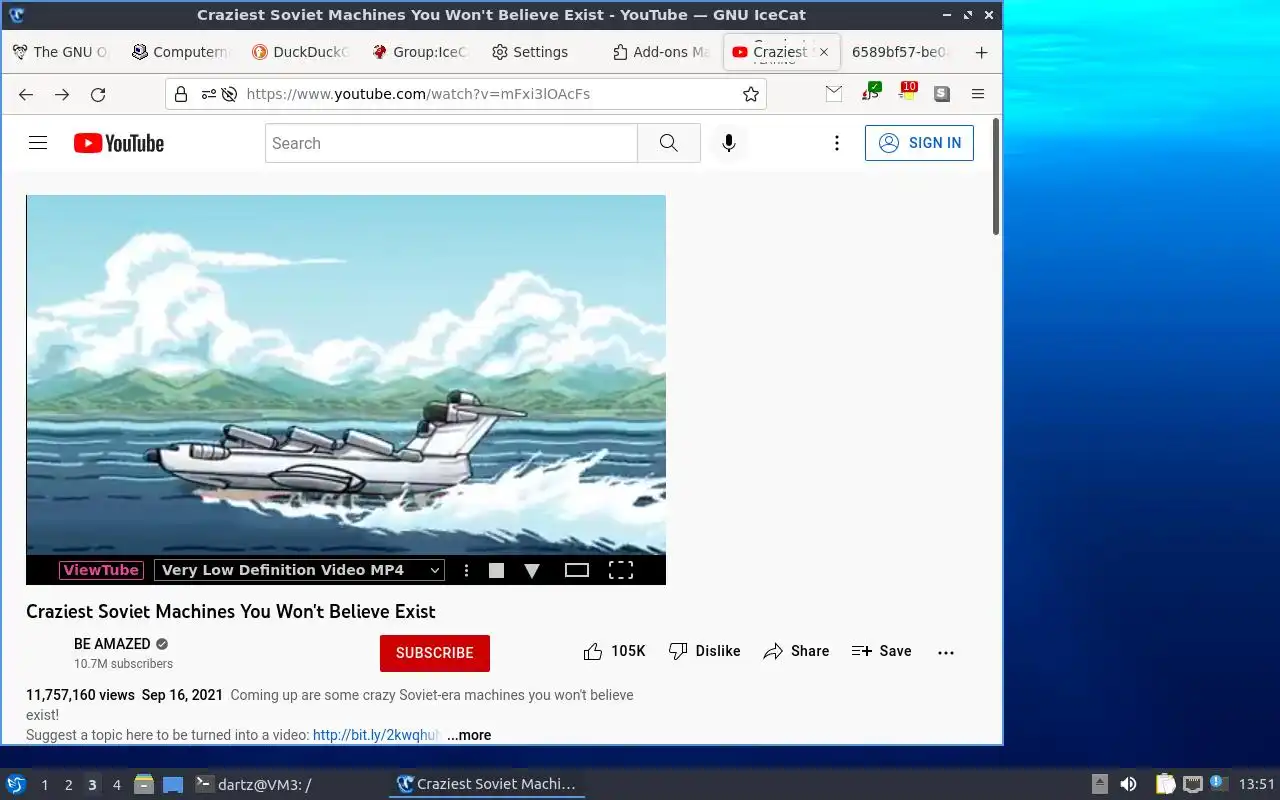Open YouTube settings three-dot menu
The width and height of the screenshot is (1280, 800).
pyautogui.click(x=837, y=143)
